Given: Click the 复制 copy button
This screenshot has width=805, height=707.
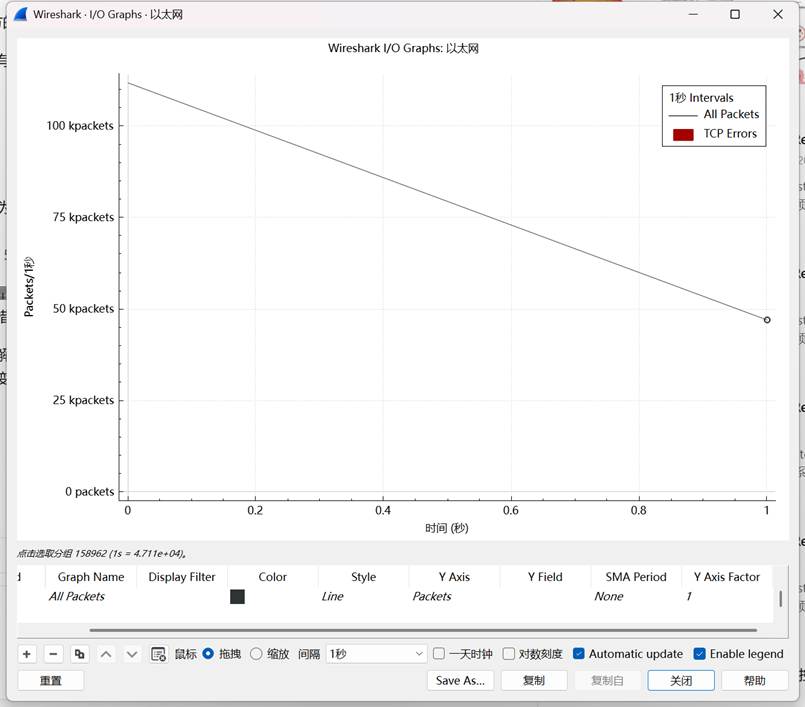Looking at the screenshot, I should [534, 680].
